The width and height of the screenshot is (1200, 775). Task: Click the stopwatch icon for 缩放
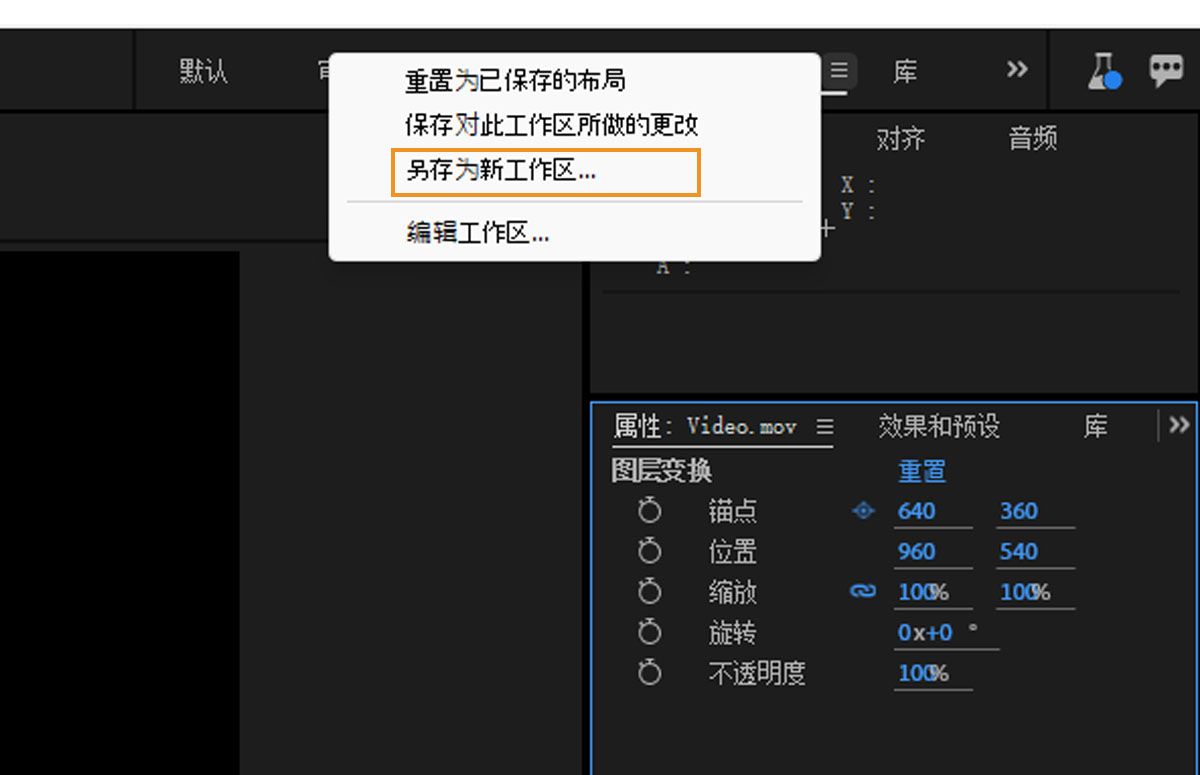point(650,592)
